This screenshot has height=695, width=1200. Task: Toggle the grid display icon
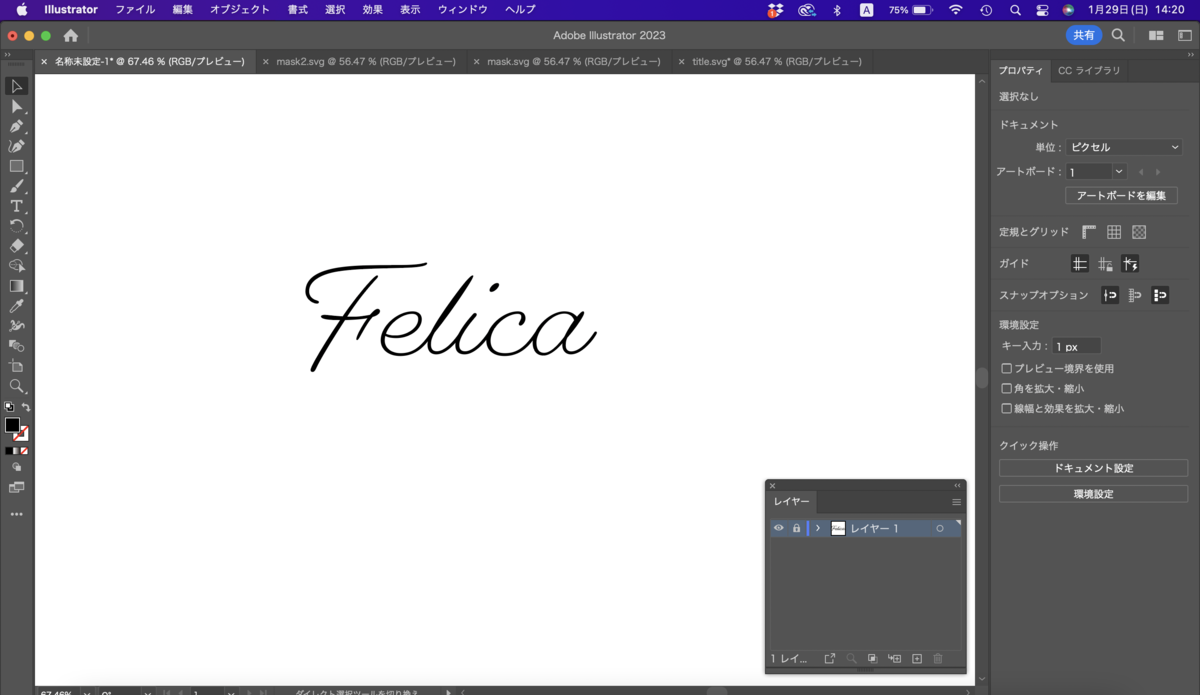[1114, 232]
